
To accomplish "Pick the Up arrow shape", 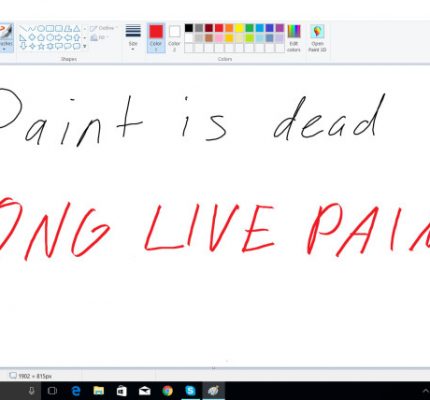I will click(x=77, y=37).
